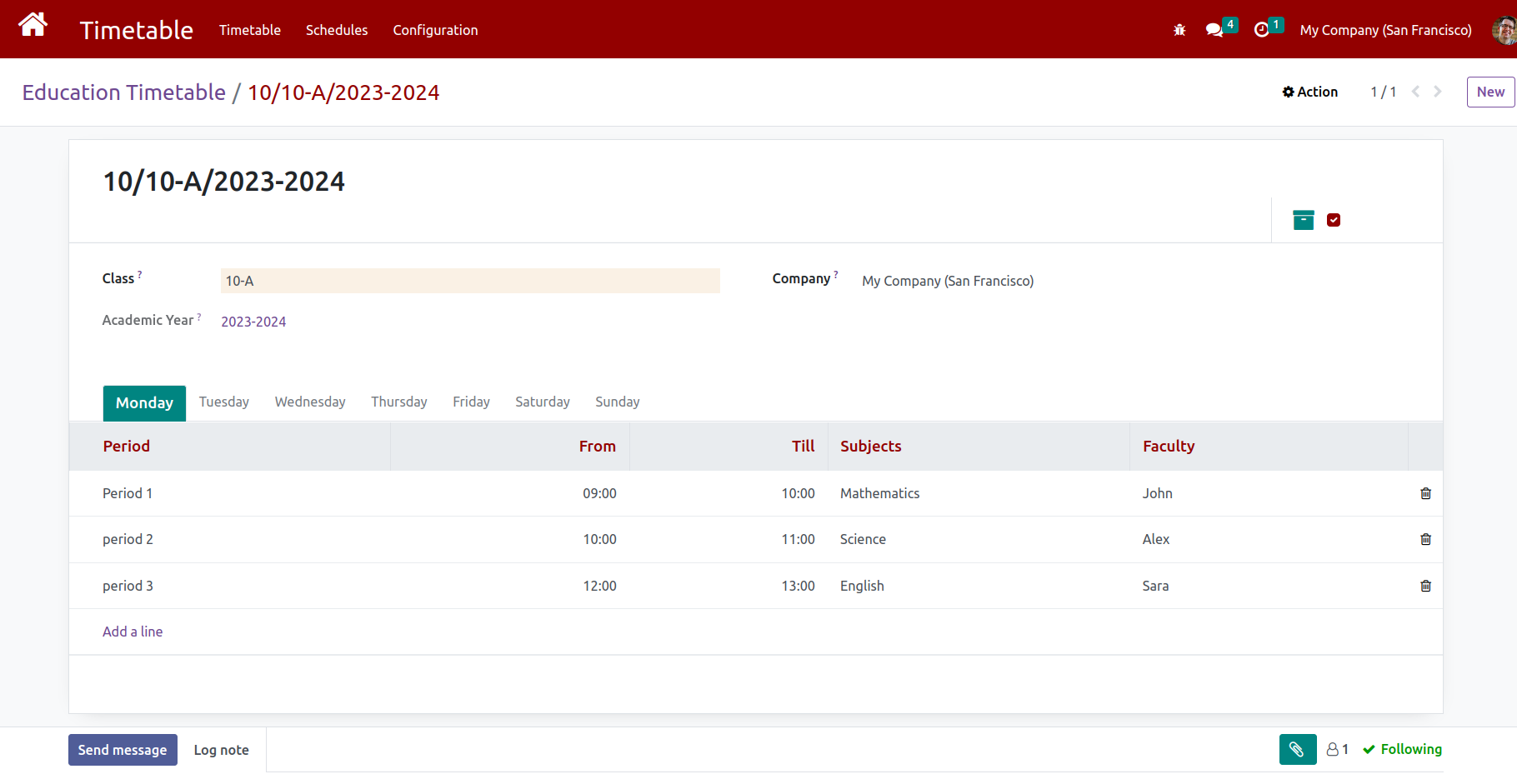Viewport: 1517px width, 784px height.
Task: View activities using the clock icon
Action: [1261, 29]
